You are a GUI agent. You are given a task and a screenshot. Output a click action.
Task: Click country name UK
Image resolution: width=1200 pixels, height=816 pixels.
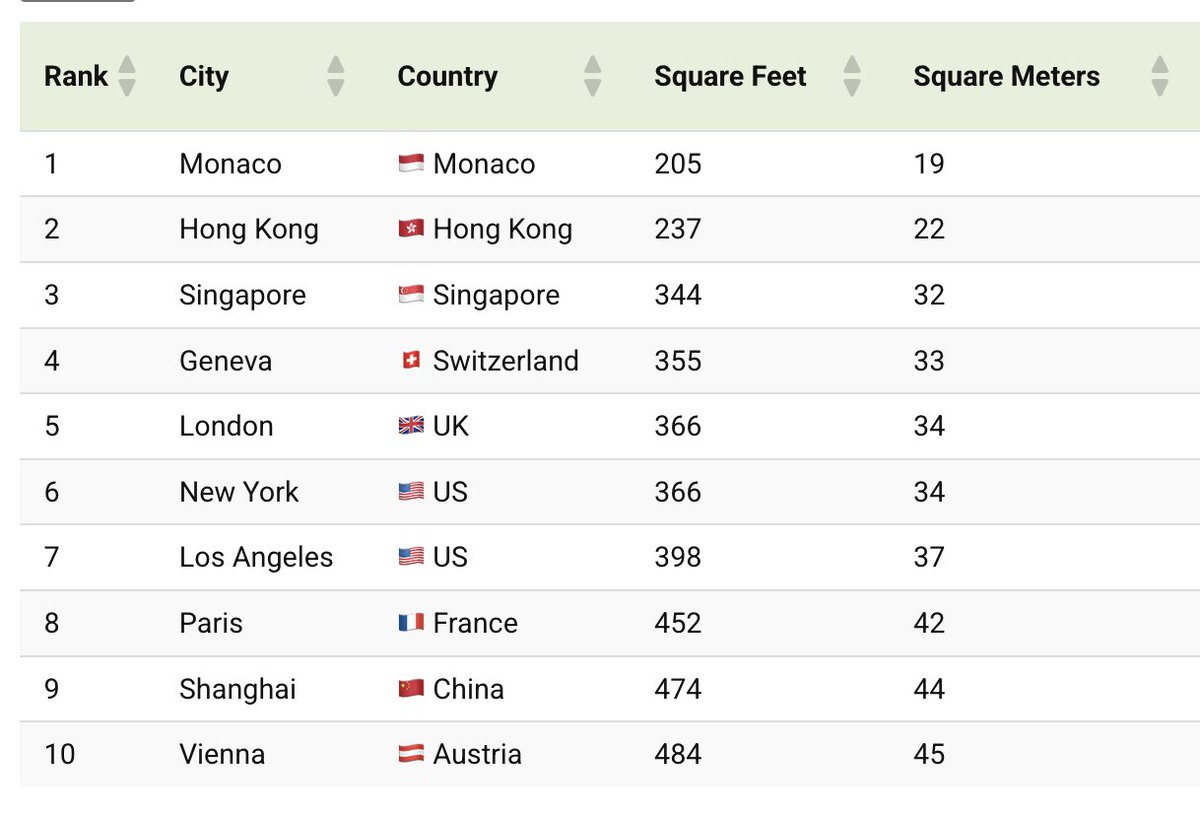(x=451, y=426)
